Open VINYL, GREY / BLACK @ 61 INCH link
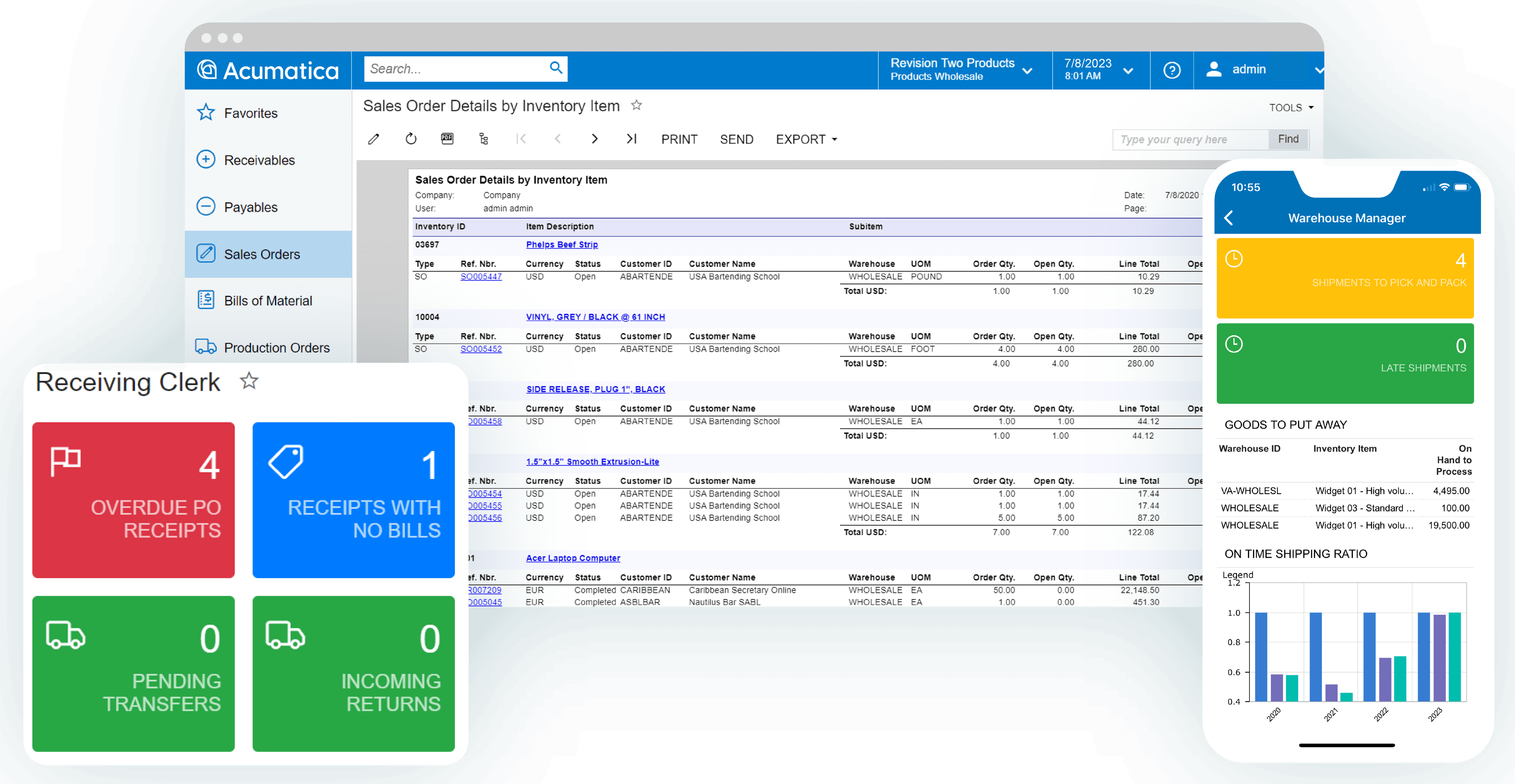1515x784 pixels. pyautogui.click(x=595, y=317)
